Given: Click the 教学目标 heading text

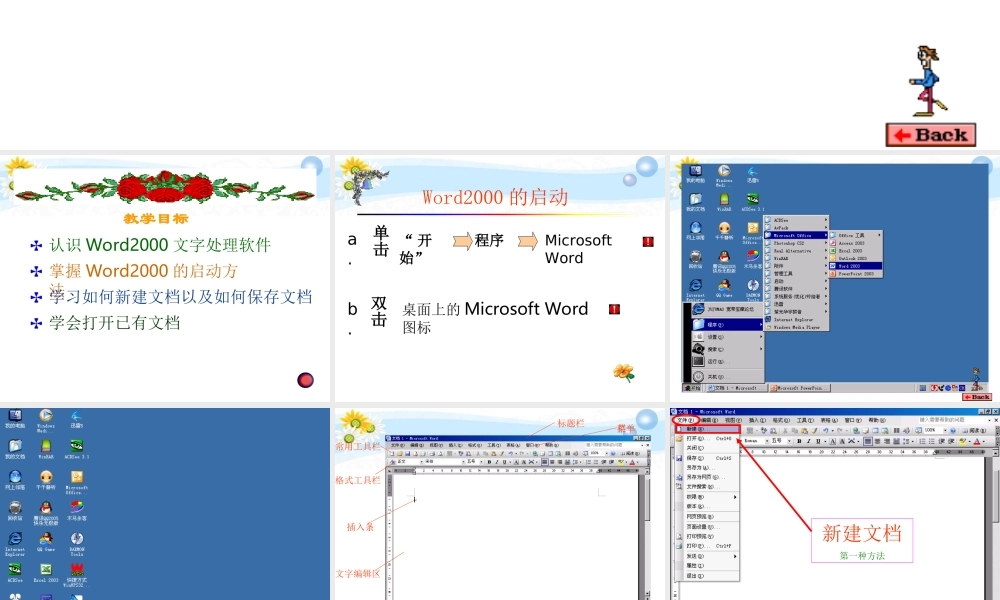Looking at the screenshot, I should (x=156, y=219).
